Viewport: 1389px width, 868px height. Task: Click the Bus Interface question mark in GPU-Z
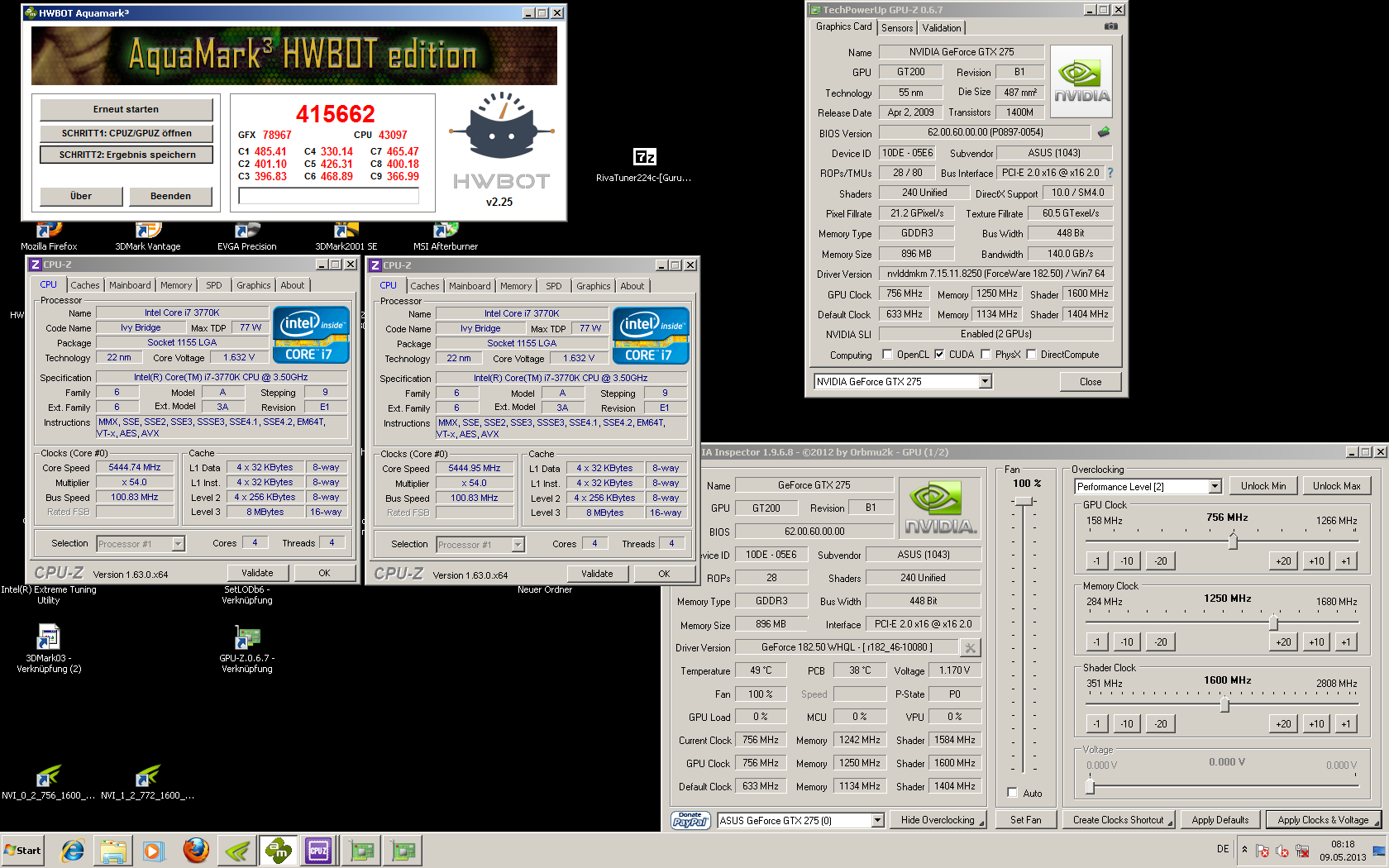coord(1110,173)
